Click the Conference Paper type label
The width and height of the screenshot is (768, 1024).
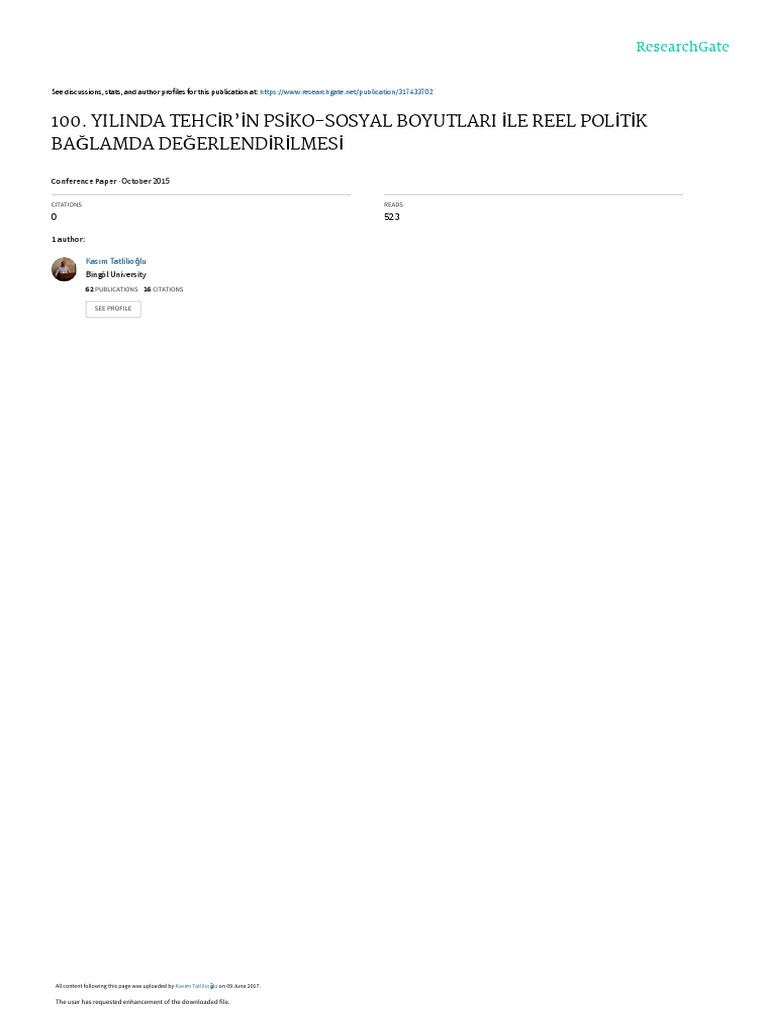pyautogui.click(x=84, y=181)
